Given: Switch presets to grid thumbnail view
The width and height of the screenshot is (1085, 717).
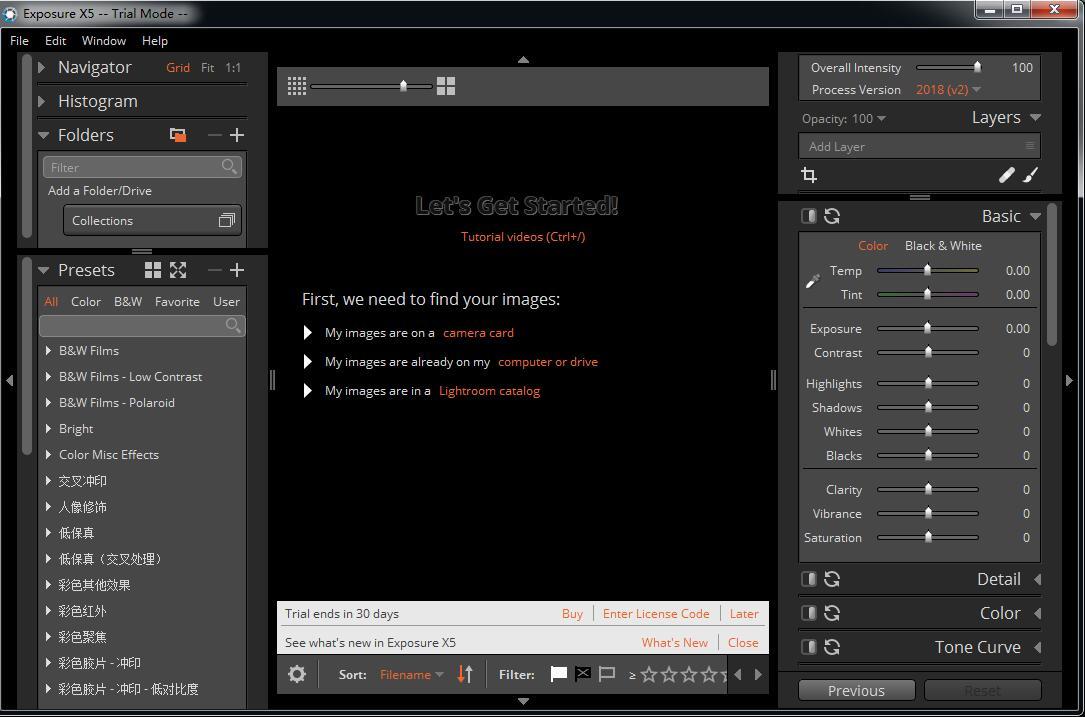Looking at the screenshot, I should click(x=153, y=270).
